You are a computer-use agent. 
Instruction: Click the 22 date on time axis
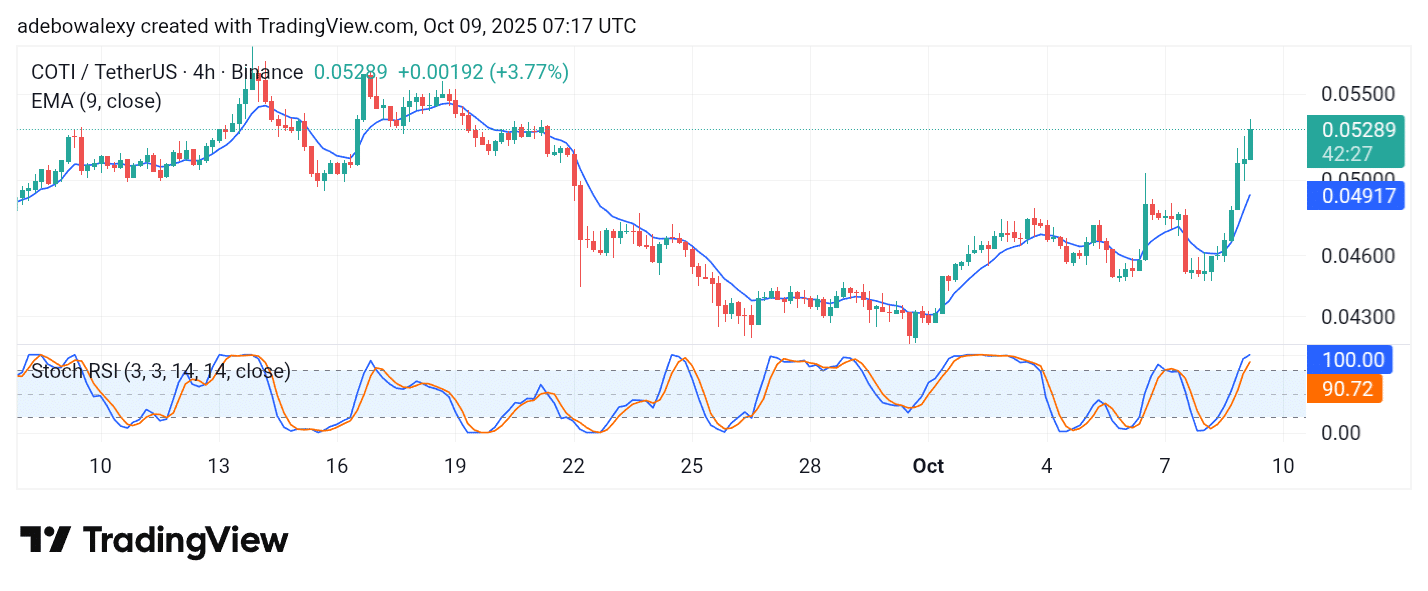[x=573, y=466]
